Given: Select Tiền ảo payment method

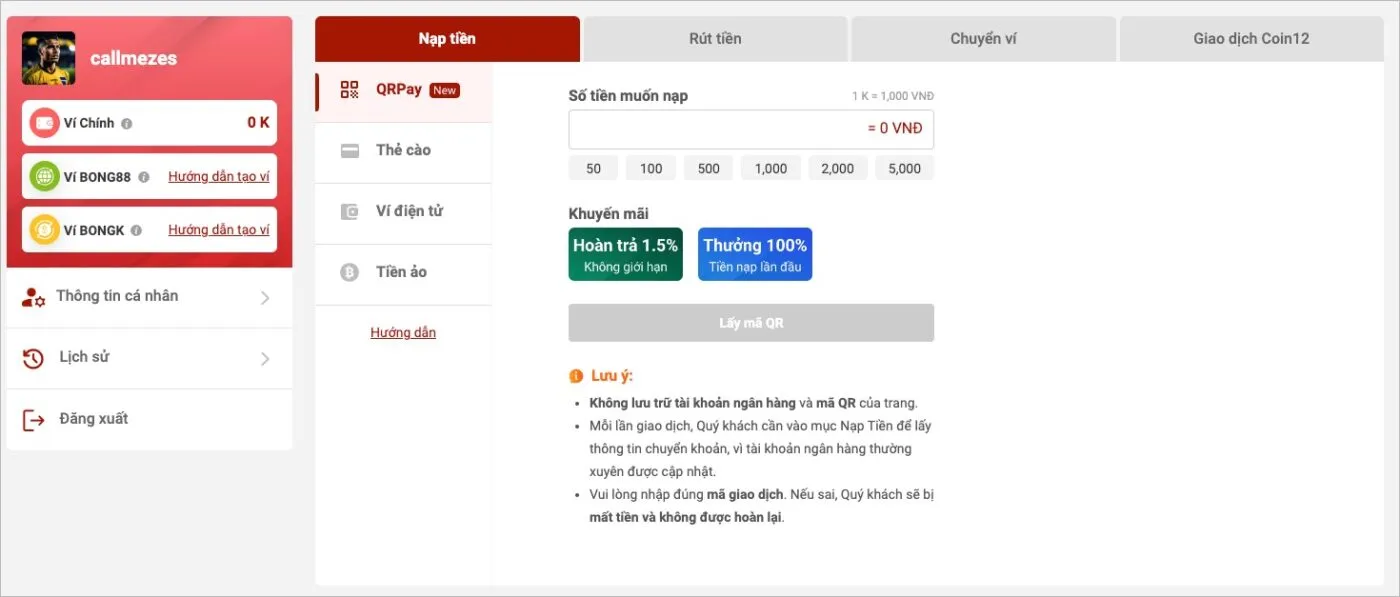Looking at the screenshot, I should (401, 272).
